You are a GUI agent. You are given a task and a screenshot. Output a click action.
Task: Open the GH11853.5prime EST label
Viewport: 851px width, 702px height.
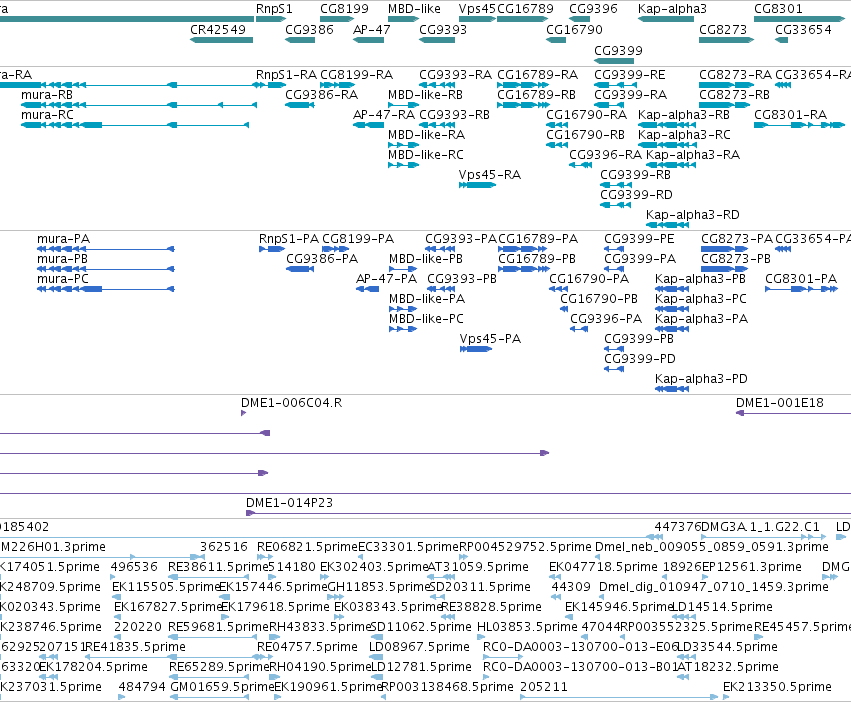(x=379, y=586)
